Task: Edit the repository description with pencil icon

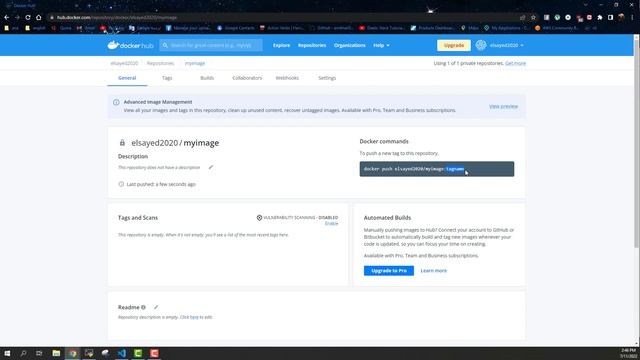Action: click(x=211, y=167)
